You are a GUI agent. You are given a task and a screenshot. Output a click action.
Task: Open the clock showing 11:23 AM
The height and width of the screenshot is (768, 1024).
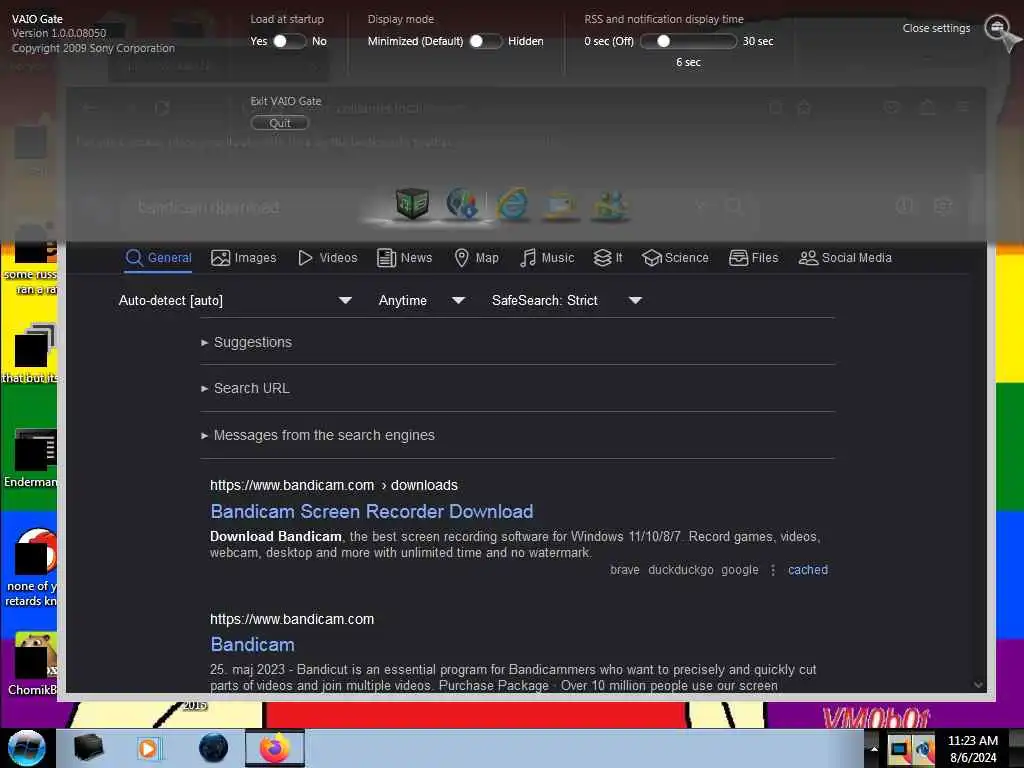(x=973, y=748)
